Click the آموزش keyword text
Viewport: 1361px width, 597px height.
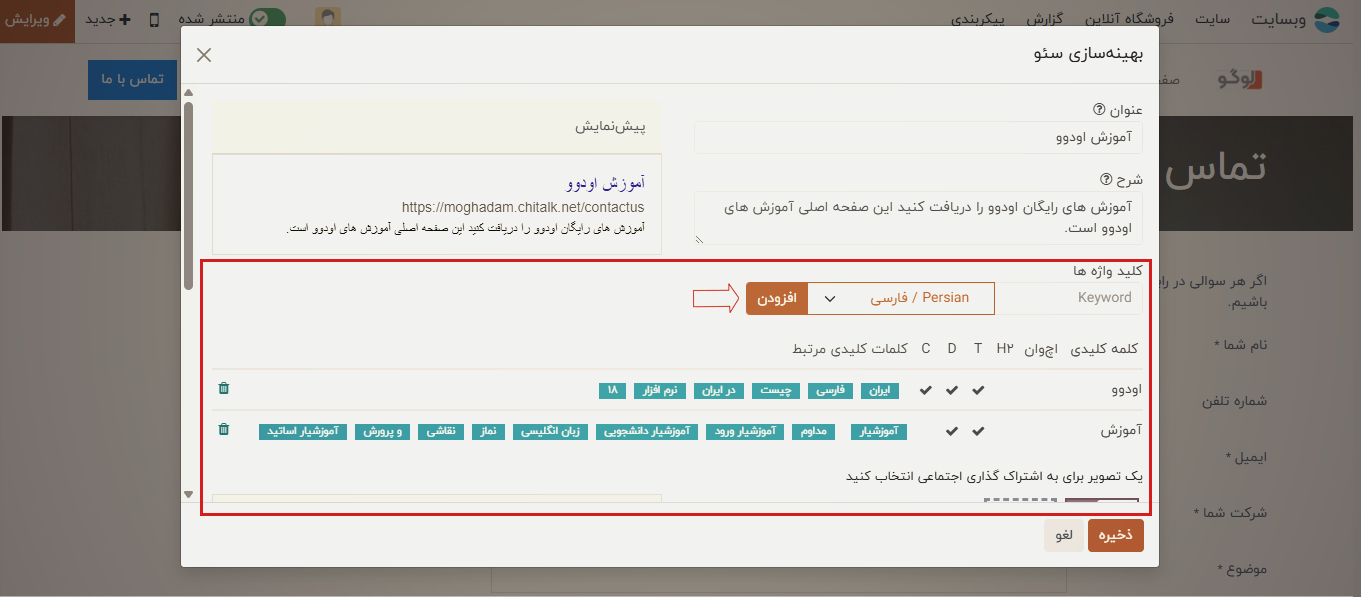[1121, 431]
